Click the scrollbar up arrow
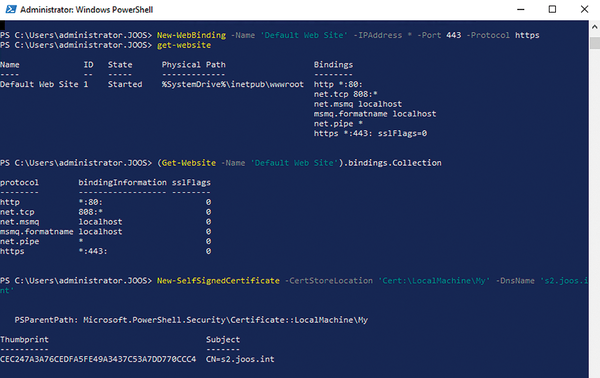The height and width of the screenshot is (378, 600). (x=594, y=27)
